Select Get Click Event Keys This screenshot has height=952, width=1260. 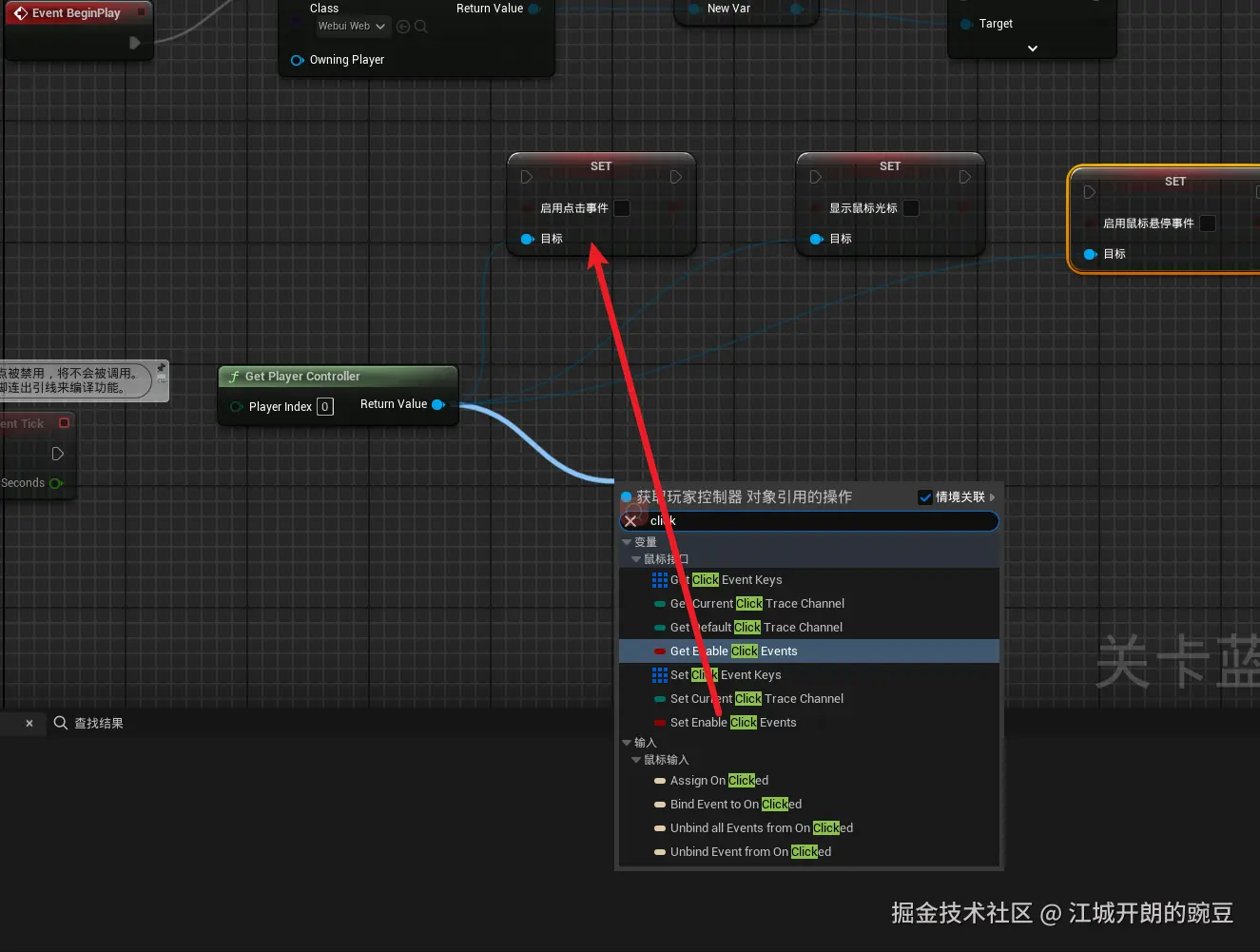pyautogui.click(x=809, y=580)
